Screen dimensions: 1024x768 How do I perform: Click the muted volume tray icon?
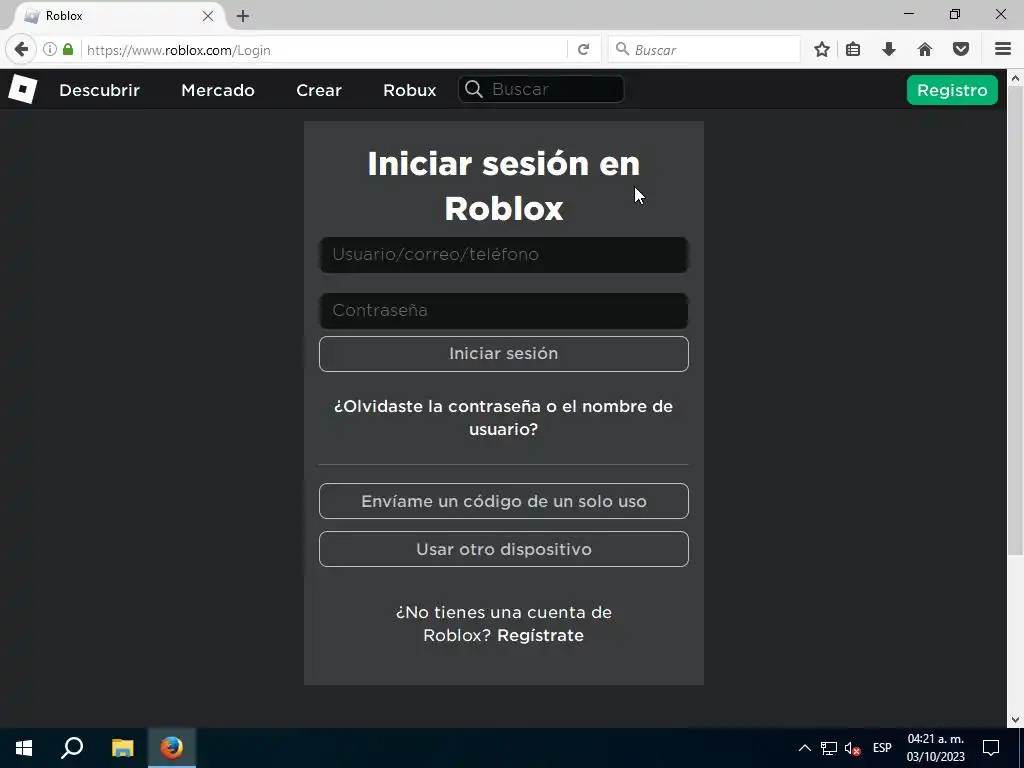coord(852,748)
